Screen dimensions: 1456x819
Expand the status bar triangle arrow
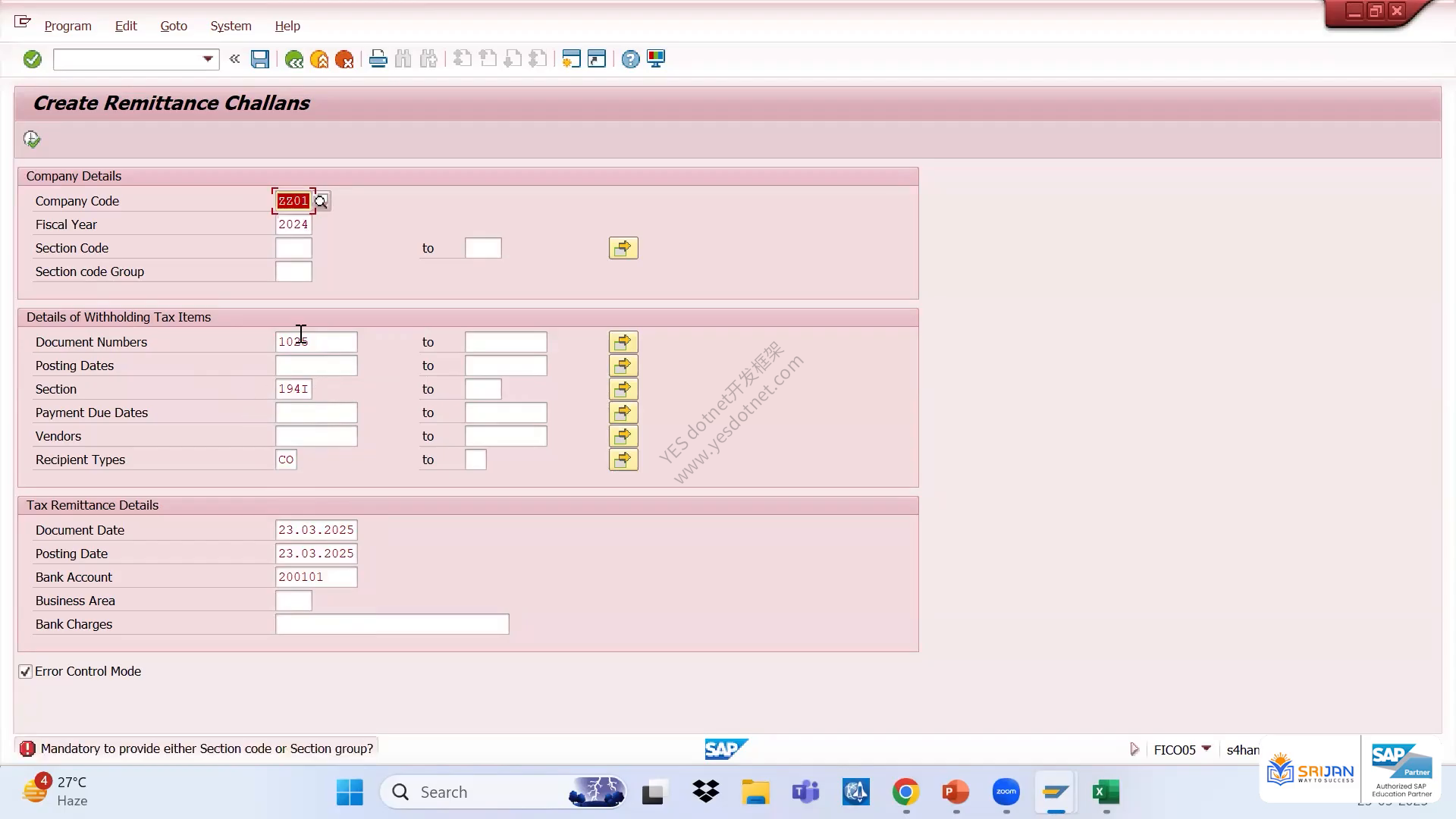[1134, 749]
